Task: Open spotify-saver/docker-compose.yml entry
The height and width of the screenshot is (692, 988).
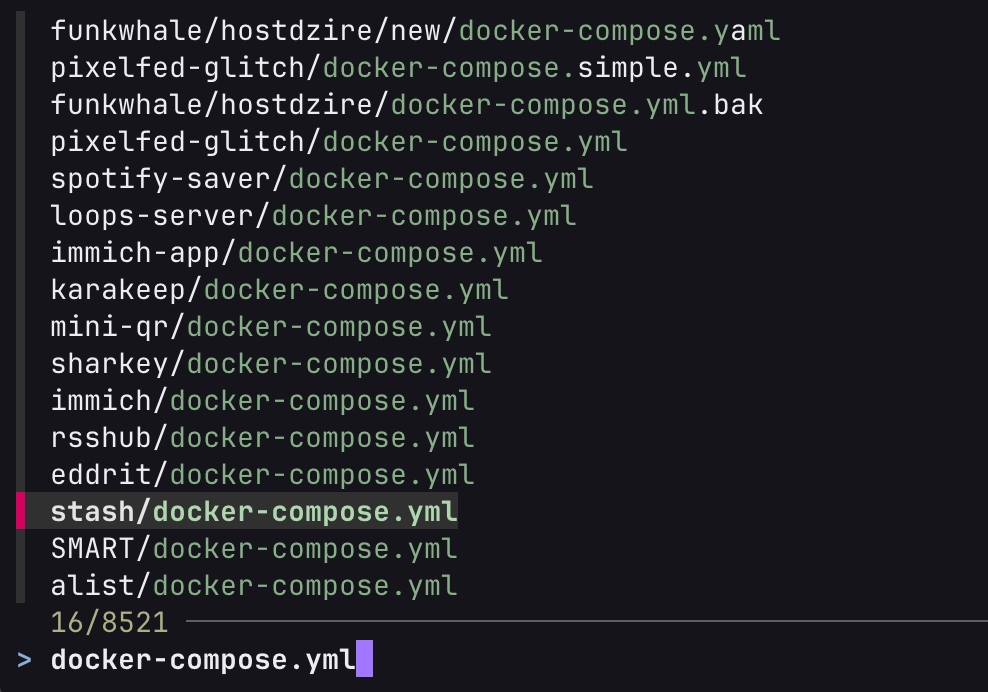Action: coord(322,179)
